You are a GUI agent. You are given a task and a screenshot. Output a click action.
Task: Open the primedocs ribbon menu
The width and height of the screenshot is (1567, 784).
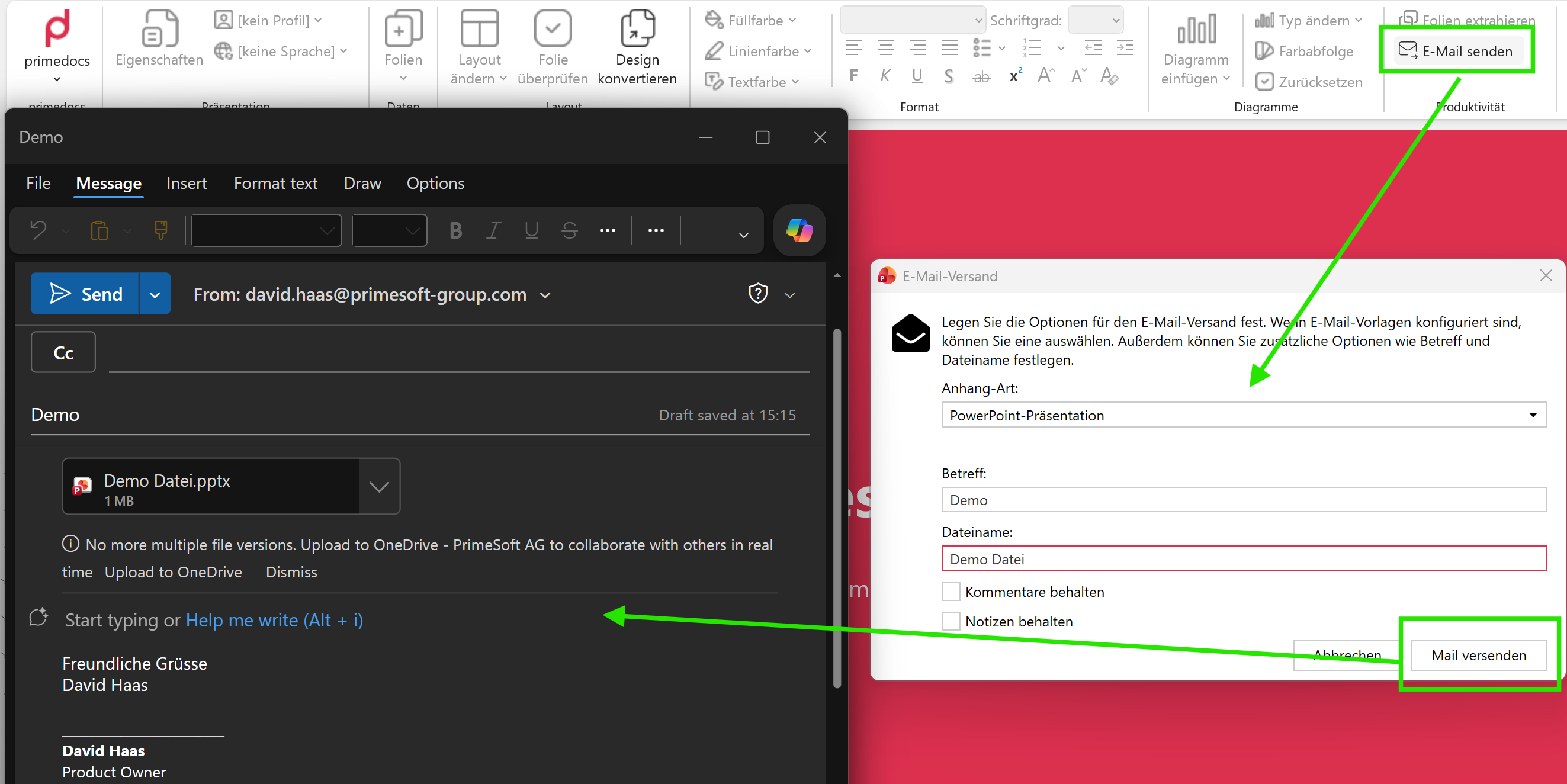pos(57,46)
